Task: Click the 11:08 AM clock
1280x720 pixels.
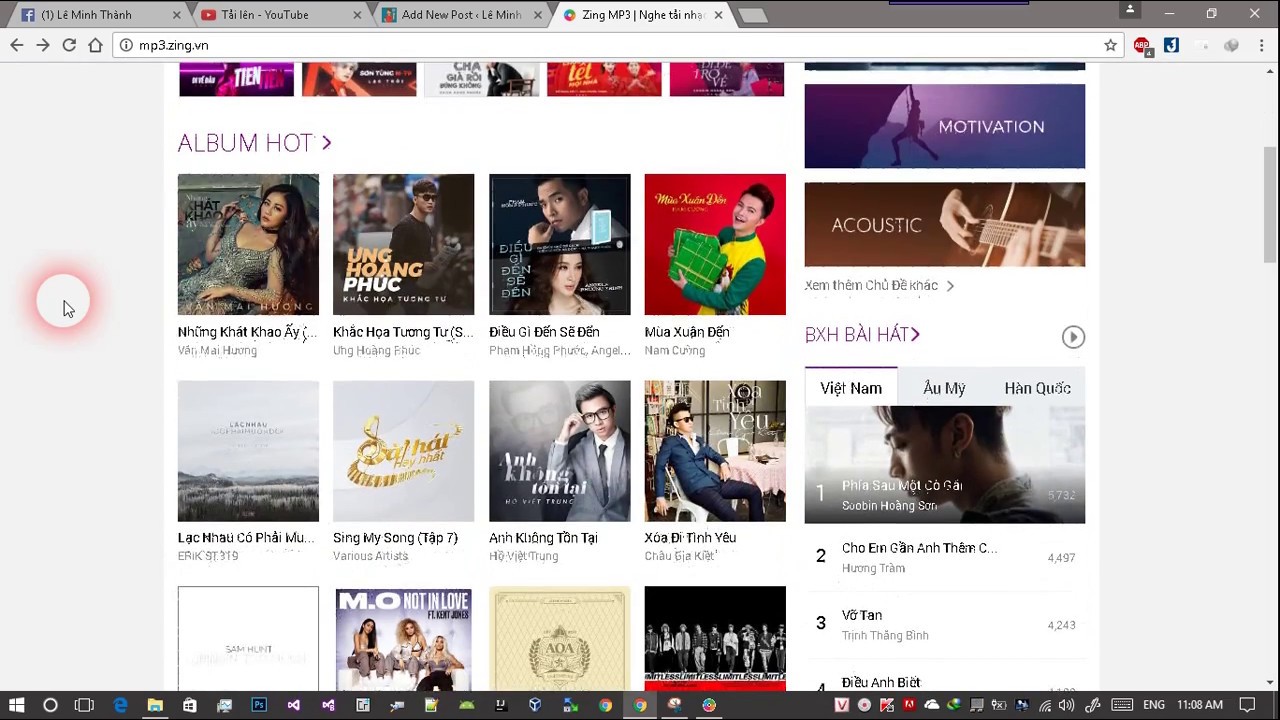Action: click(x=1200, y=705)
